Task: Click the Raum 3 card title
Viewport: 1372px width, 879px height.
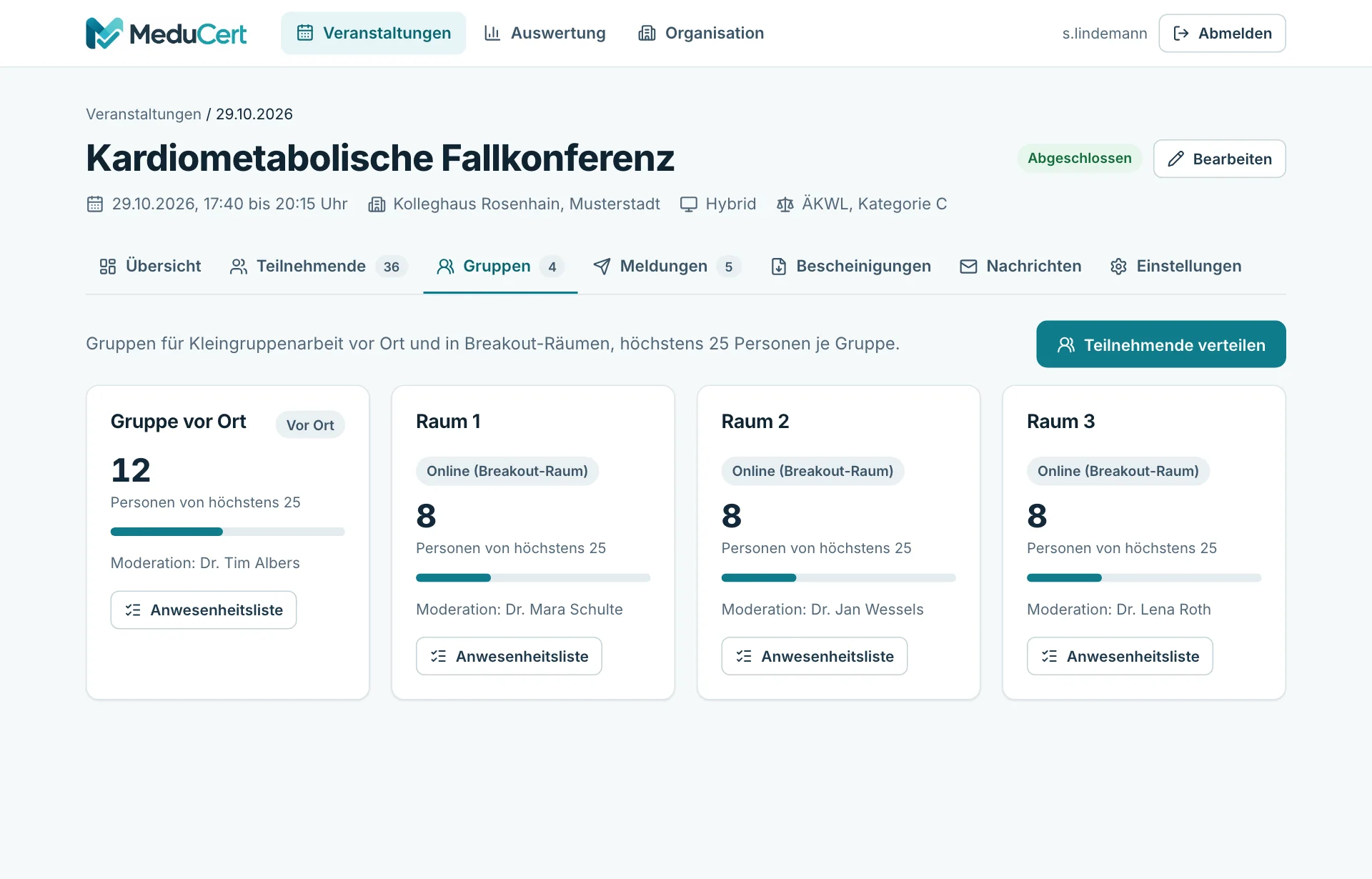Action: [x=1060, y=422]
